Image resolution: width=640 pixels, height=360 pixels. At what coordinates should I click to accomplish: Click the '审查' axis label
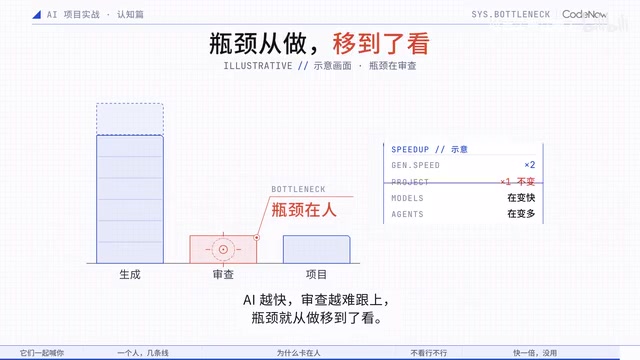click(x=223, y=275)
